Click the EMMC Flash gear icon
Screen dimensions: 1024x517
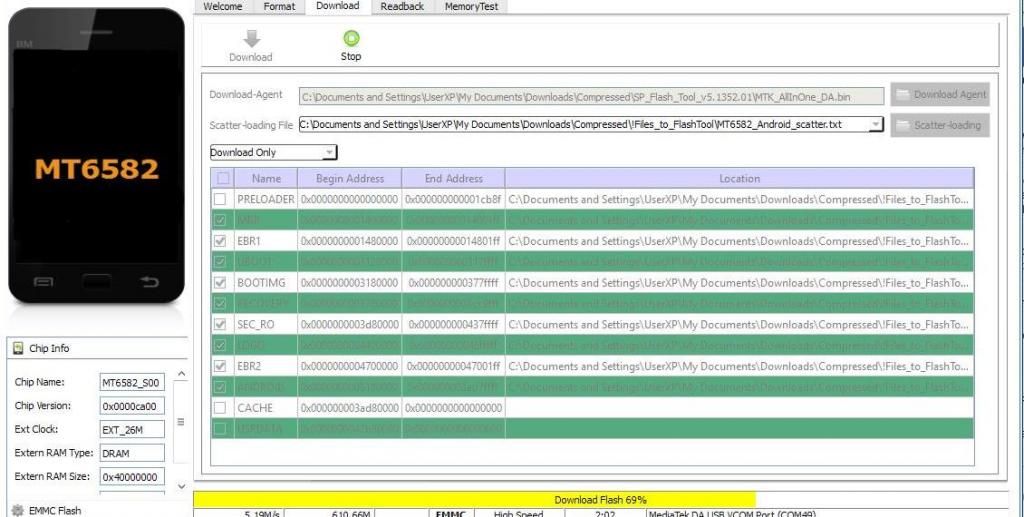(17, 510)
